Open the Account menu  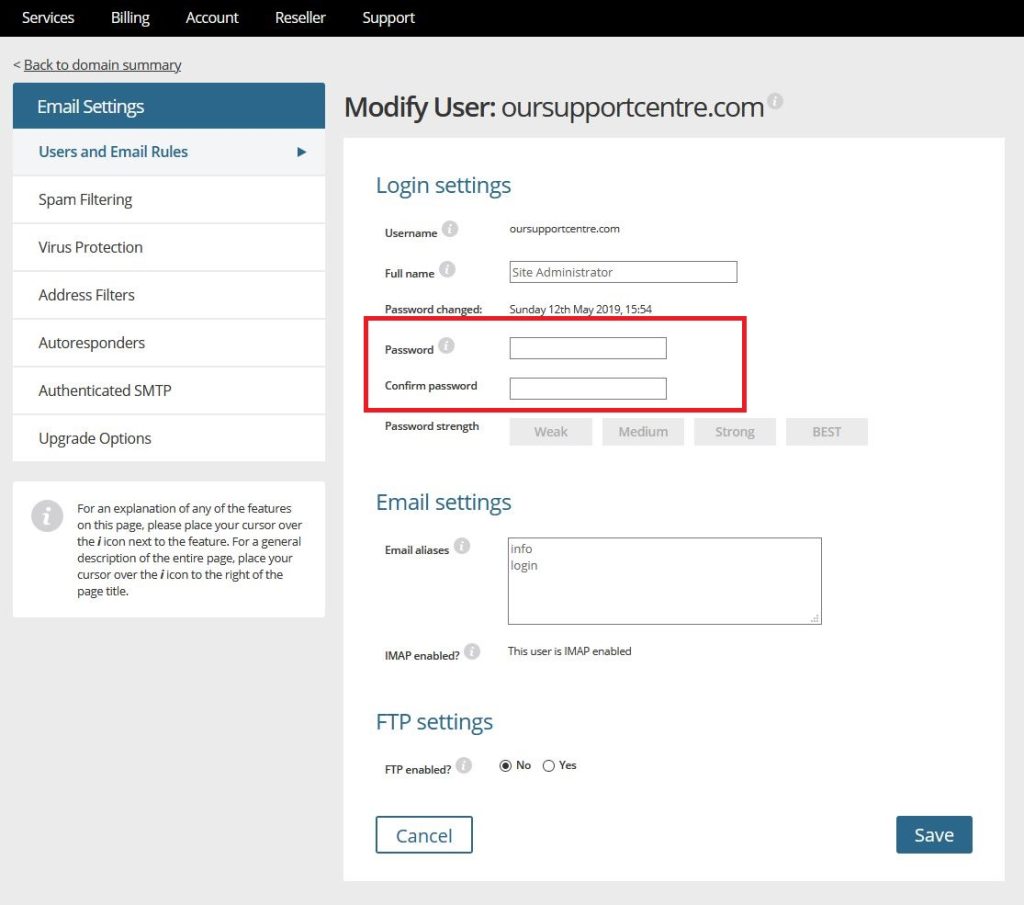212,18
